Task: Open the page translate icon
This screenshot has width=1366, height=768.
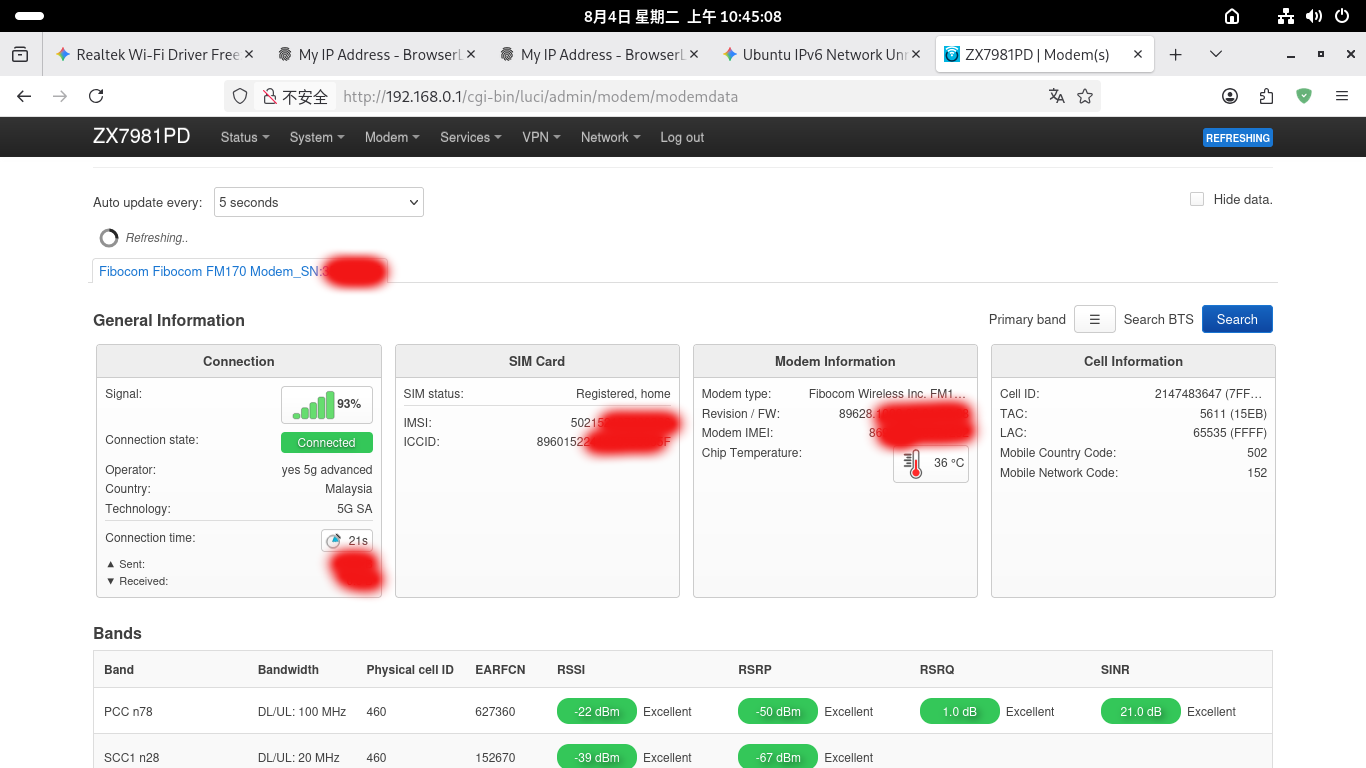Action: click(x=1056, y=96)
